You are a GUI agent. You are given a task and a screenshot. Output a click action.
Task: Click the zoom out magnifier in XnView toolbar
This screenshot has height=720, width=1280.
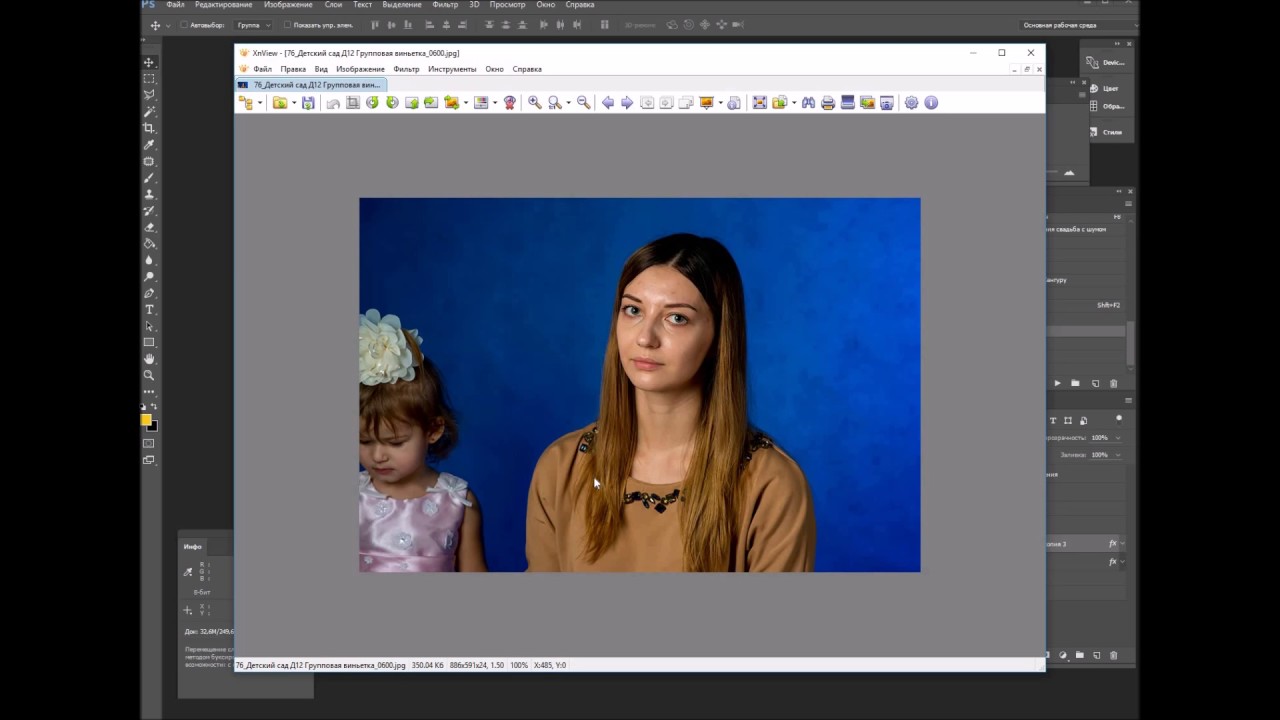point(583,103)
